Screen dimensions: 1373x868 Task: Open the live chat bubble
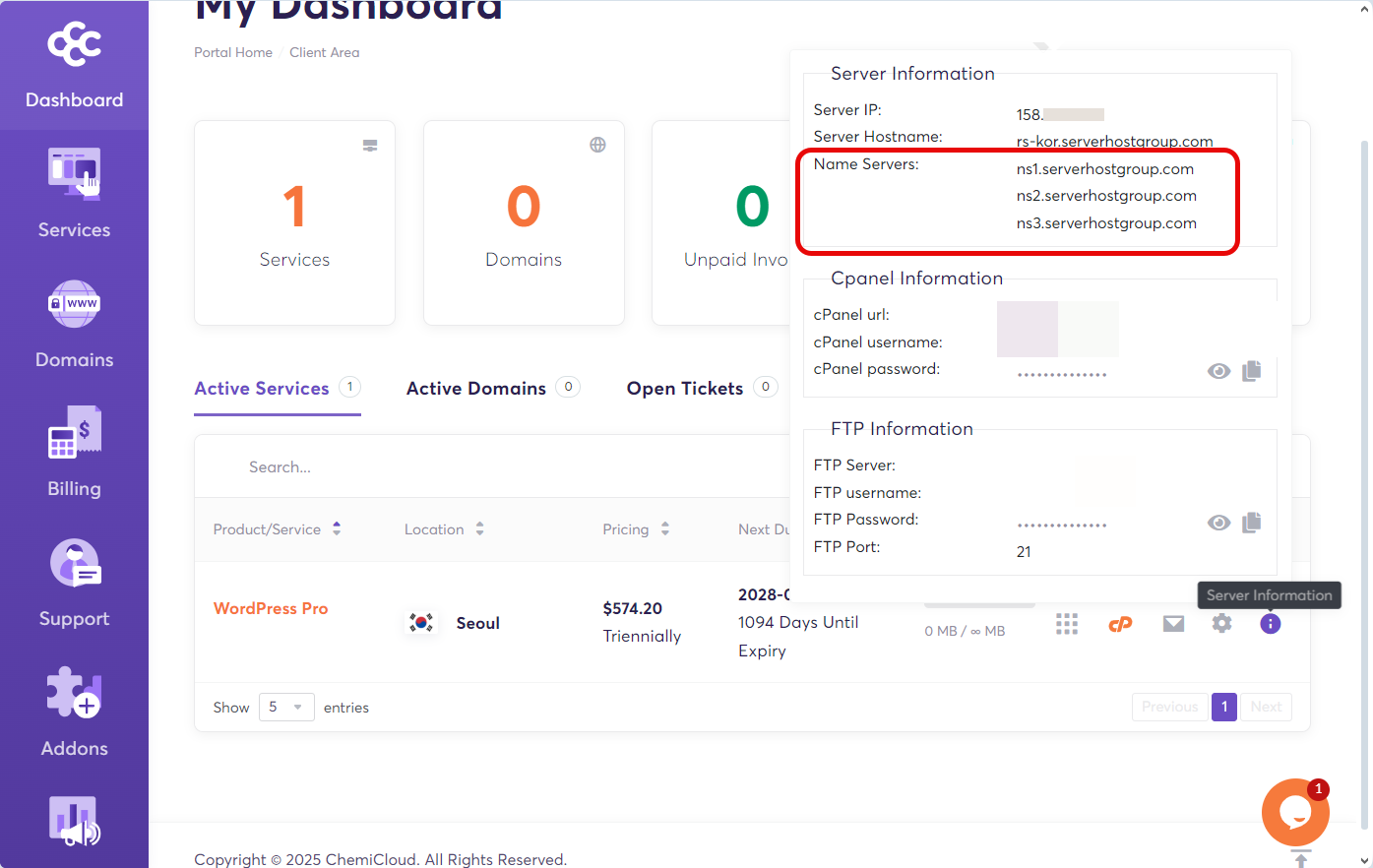click(x=1295, y=812)
